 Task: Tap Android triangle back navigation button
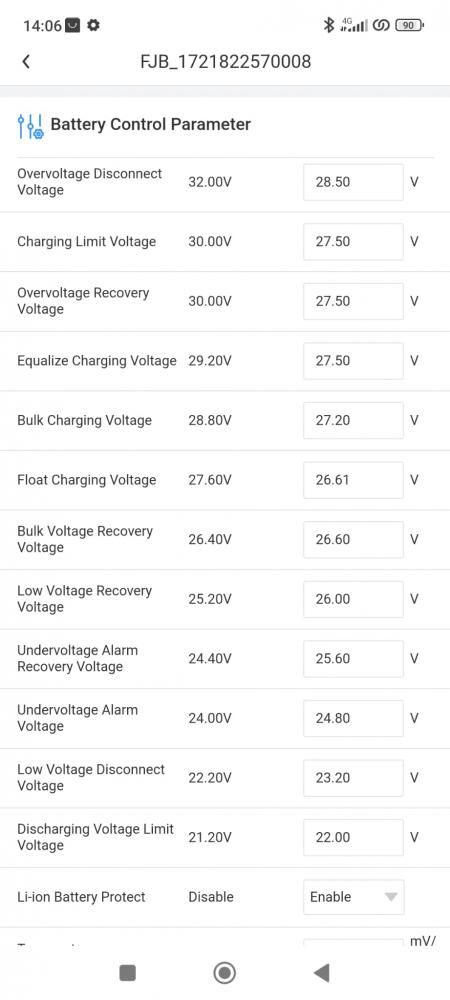(321, 973)
